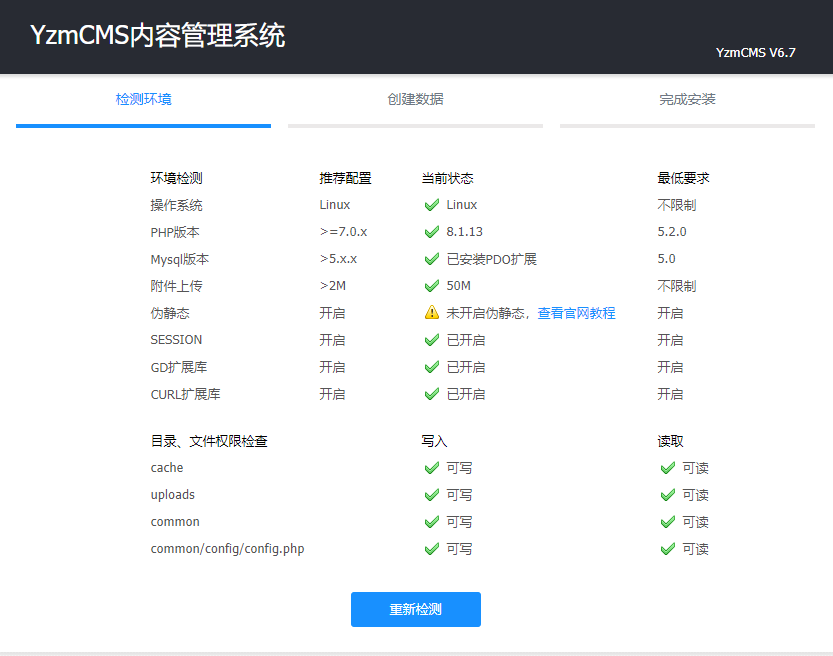Click the PHP版本 row label
Screen dimensions: 833x656
pos(175,232)
